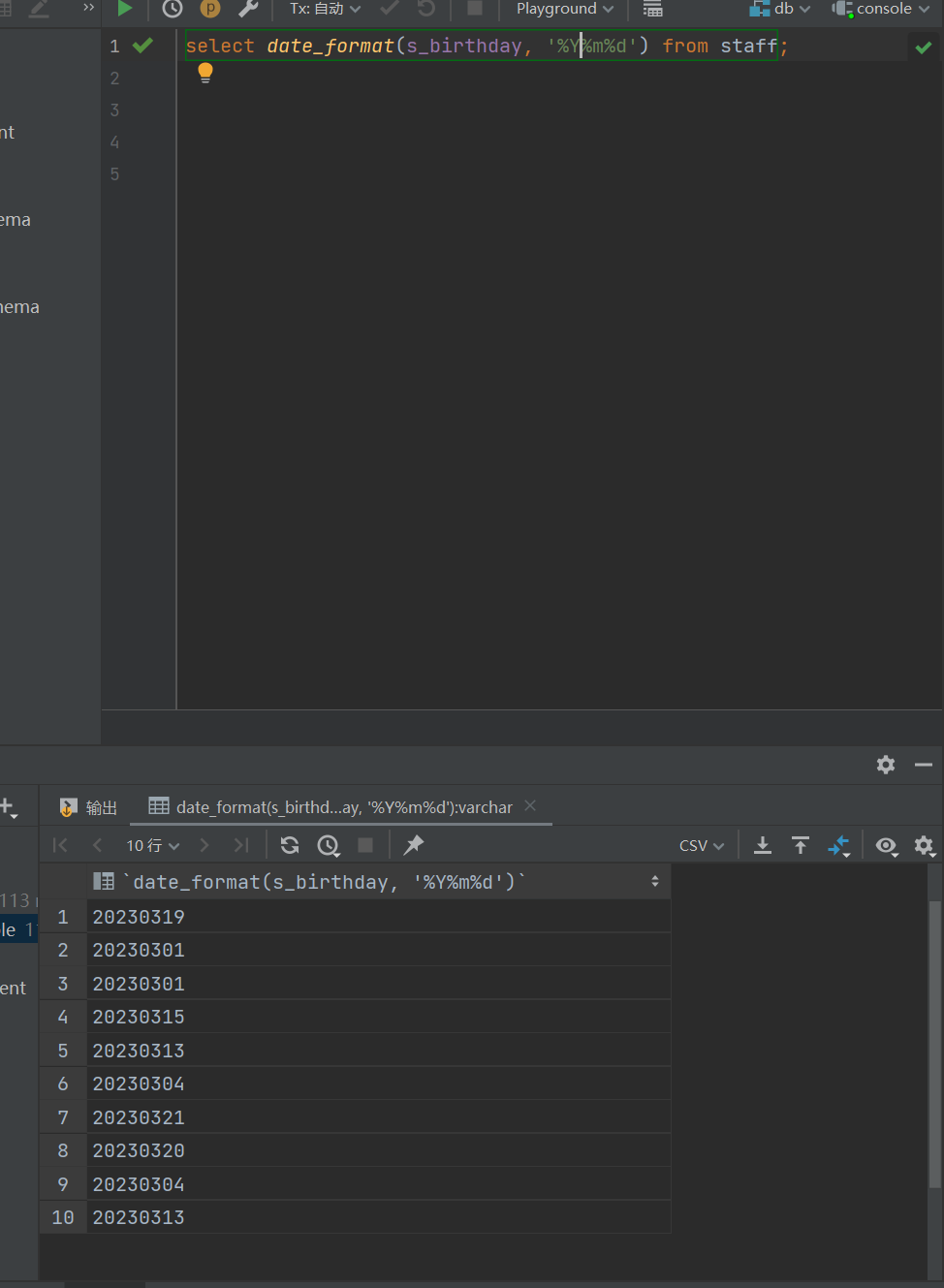Image resolution: width=944 pixels, height=1288 pixels.
Task: Open the query history clock icon
Action: tap(173, 9)
